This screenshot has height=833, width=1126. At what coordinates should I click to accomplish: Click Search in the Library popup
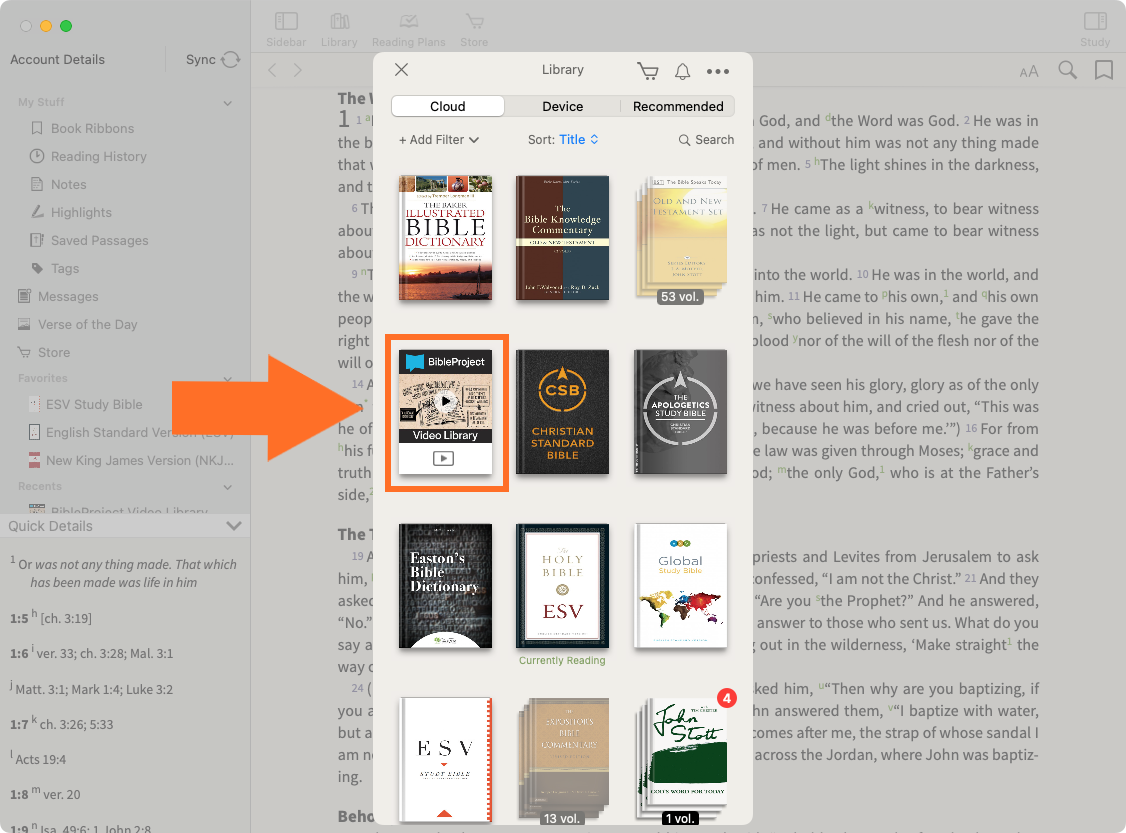click(x=707, y=140)
